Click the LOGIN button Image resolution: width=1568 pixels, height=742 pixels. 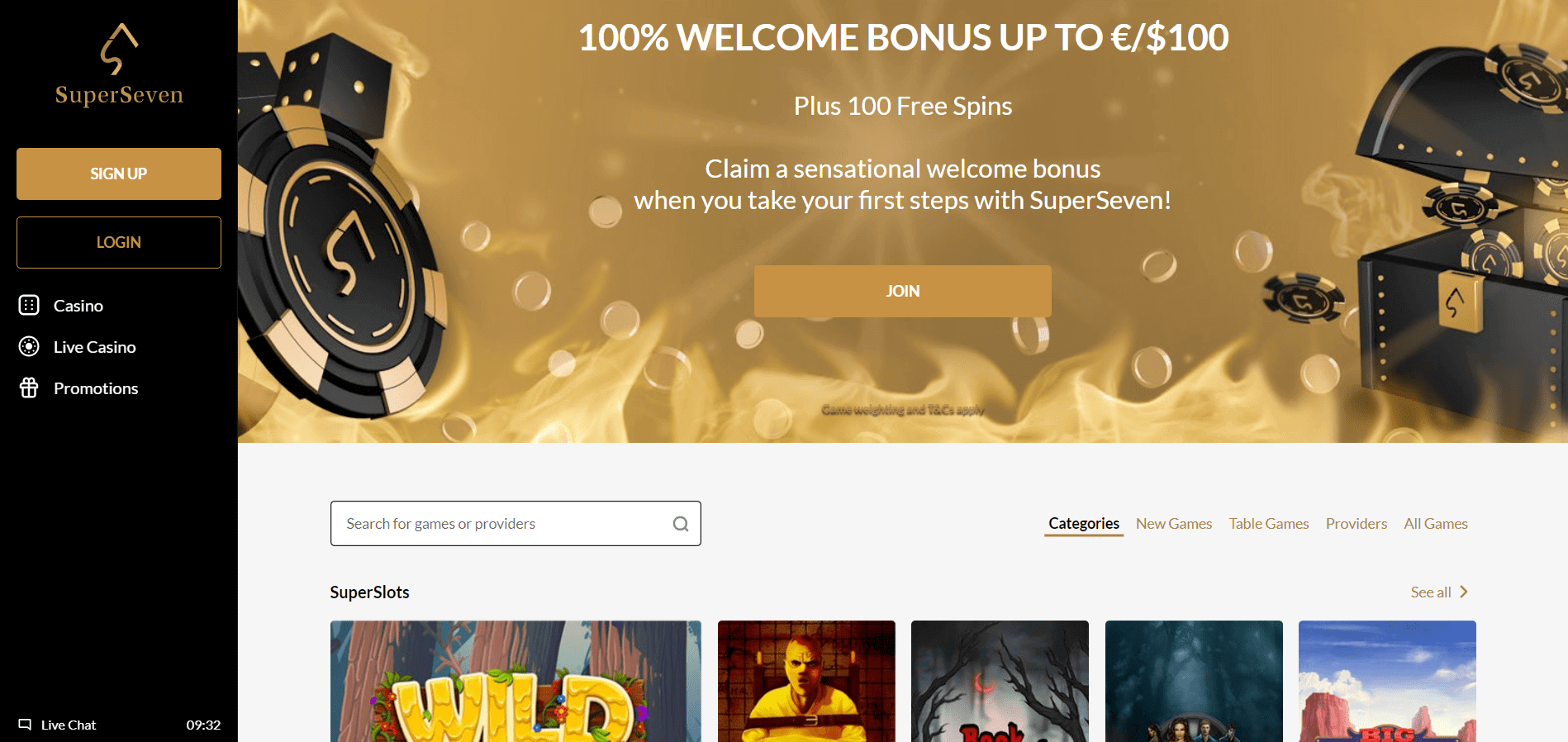[x=119, y=242]
